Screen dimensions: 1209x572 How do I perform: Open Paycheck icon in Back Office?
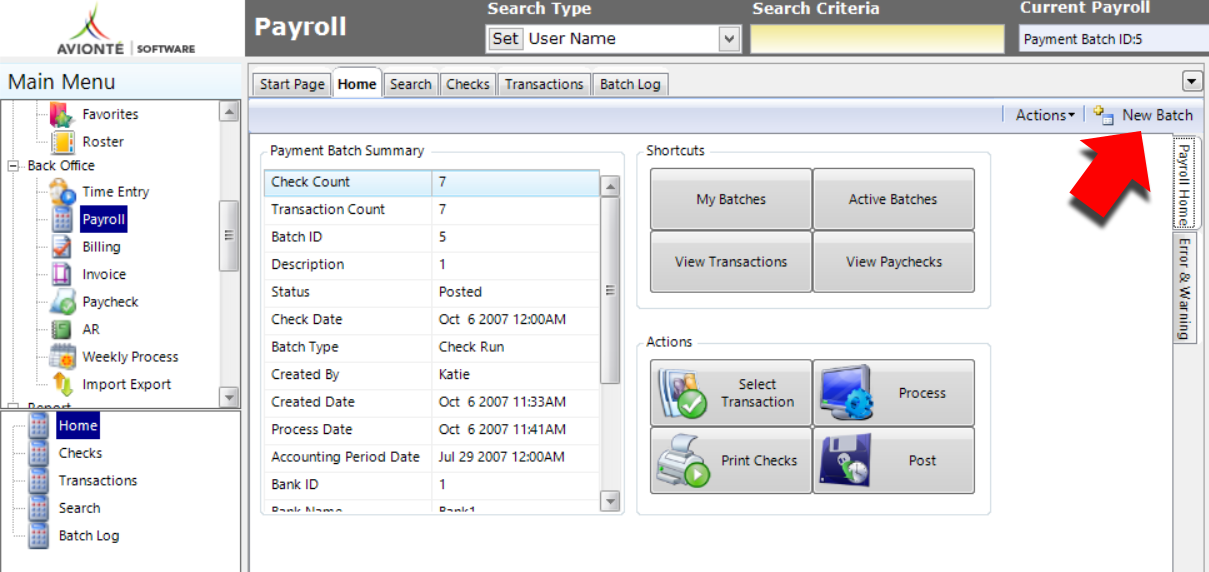point(62,302)
